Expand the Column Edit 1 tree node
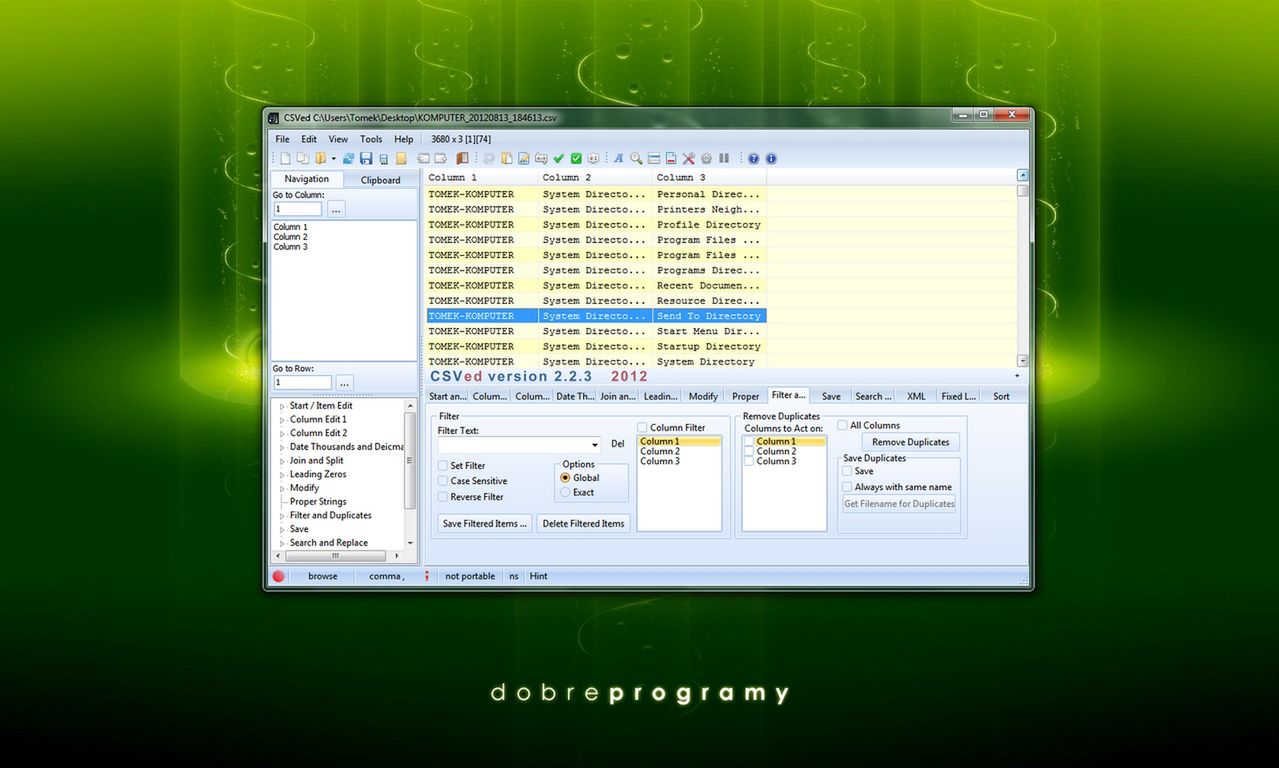 (x=282, y=420)
